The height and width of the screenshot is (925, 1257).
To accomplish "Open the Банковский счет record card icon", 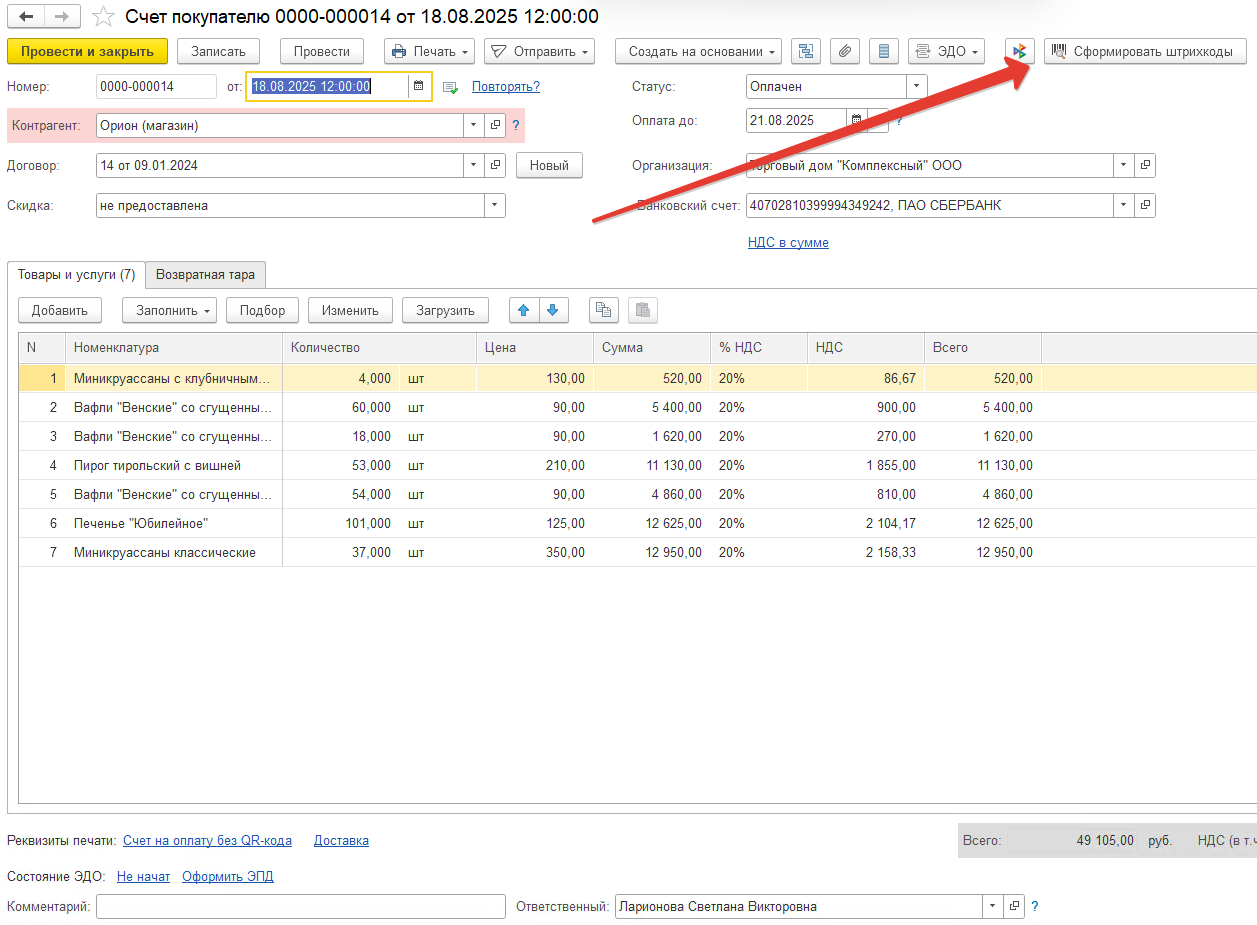I will [1145, 206].
